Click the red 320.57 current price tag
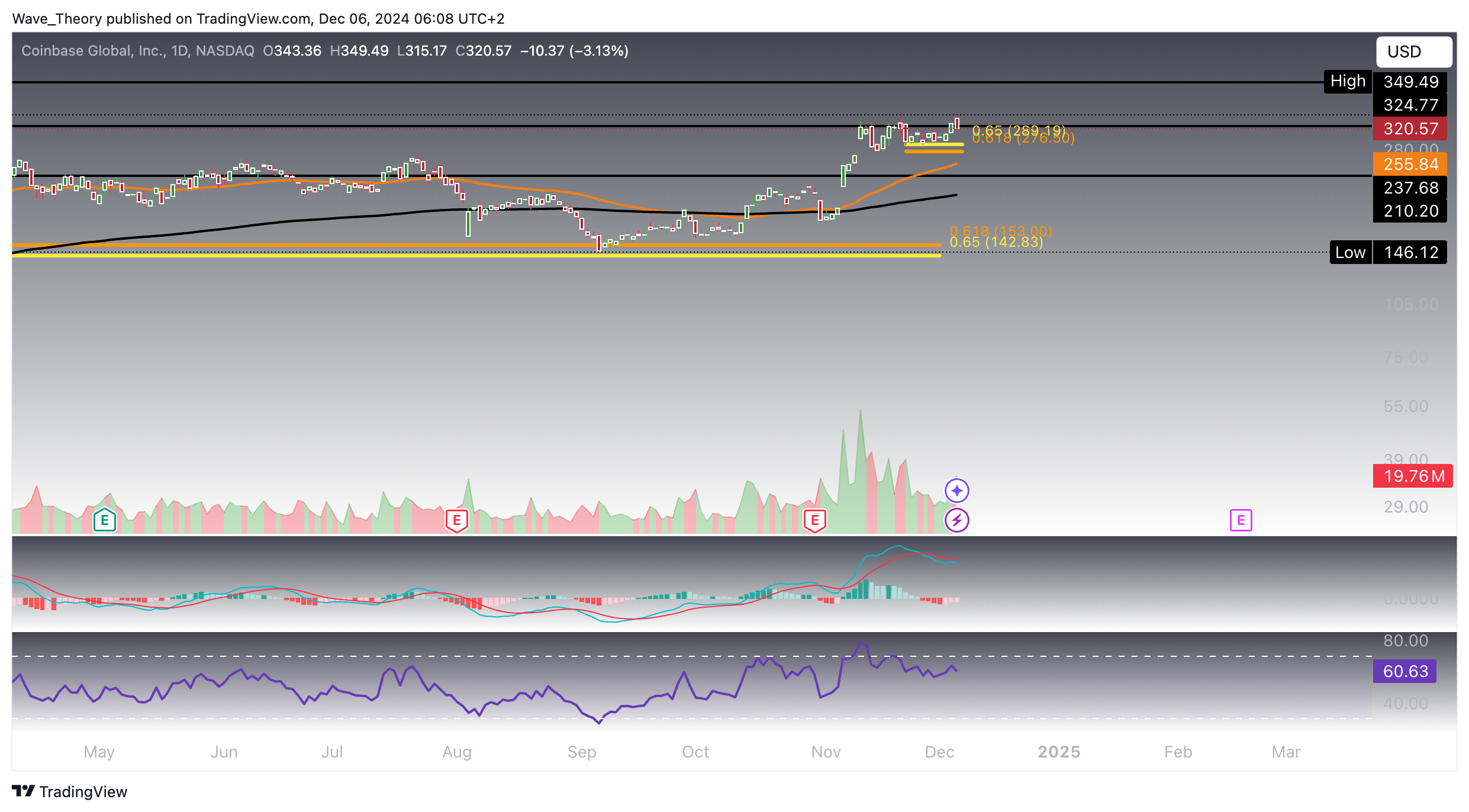This screenshot has width=1469, height=812. (x=1410, y=128)
